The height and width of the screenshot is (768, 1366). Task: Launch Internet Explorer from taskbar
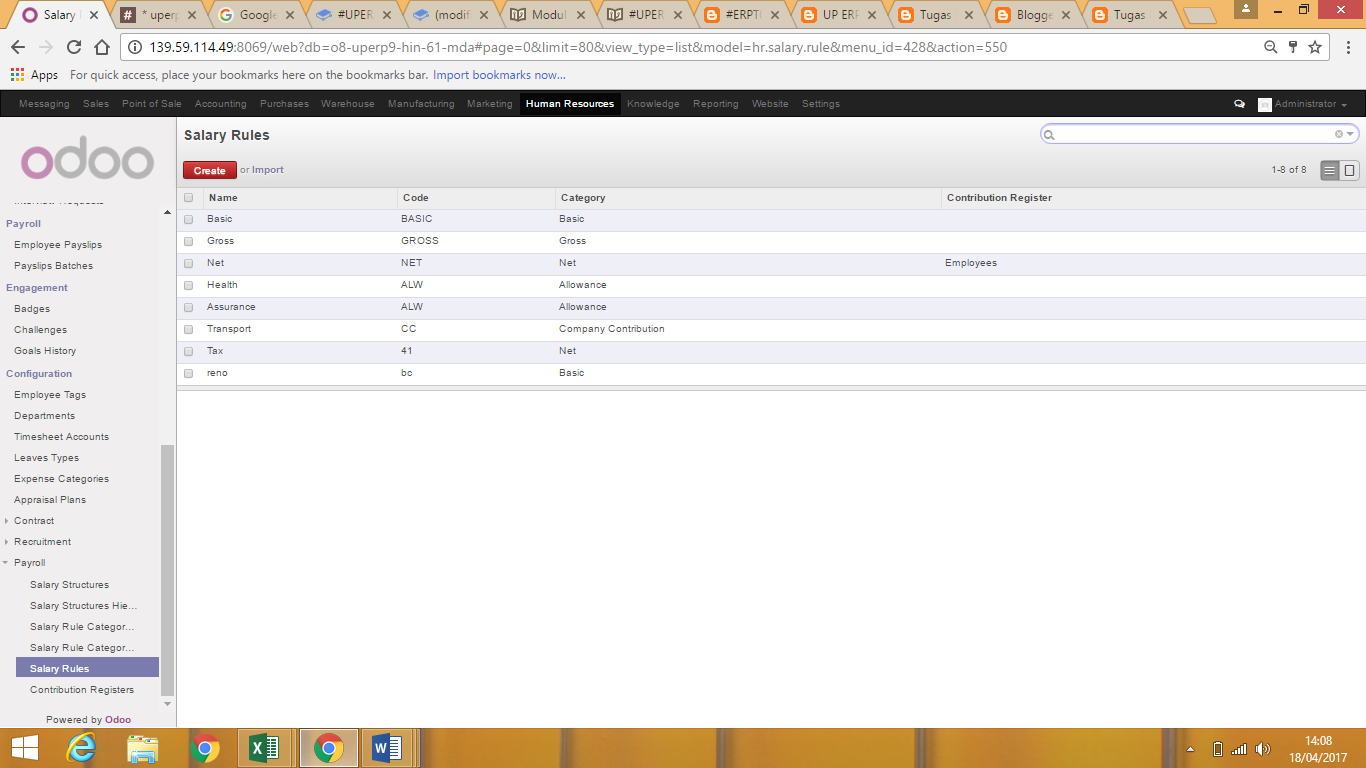pos(81,748)
